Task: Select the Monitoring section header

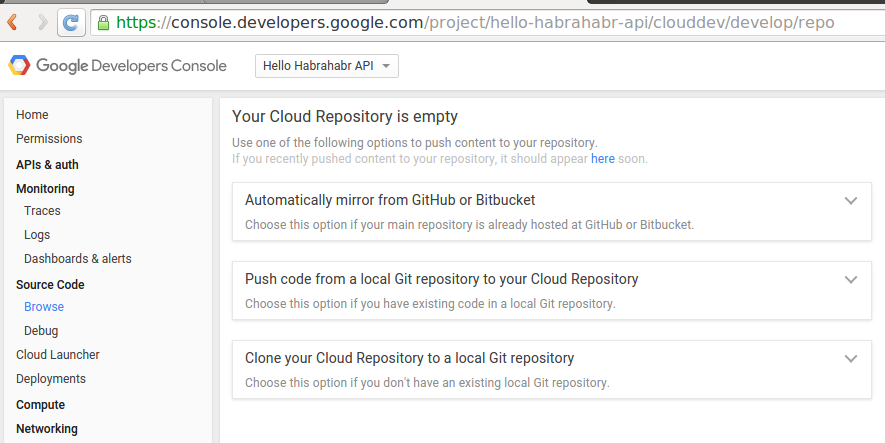Action: click(45, 188)
